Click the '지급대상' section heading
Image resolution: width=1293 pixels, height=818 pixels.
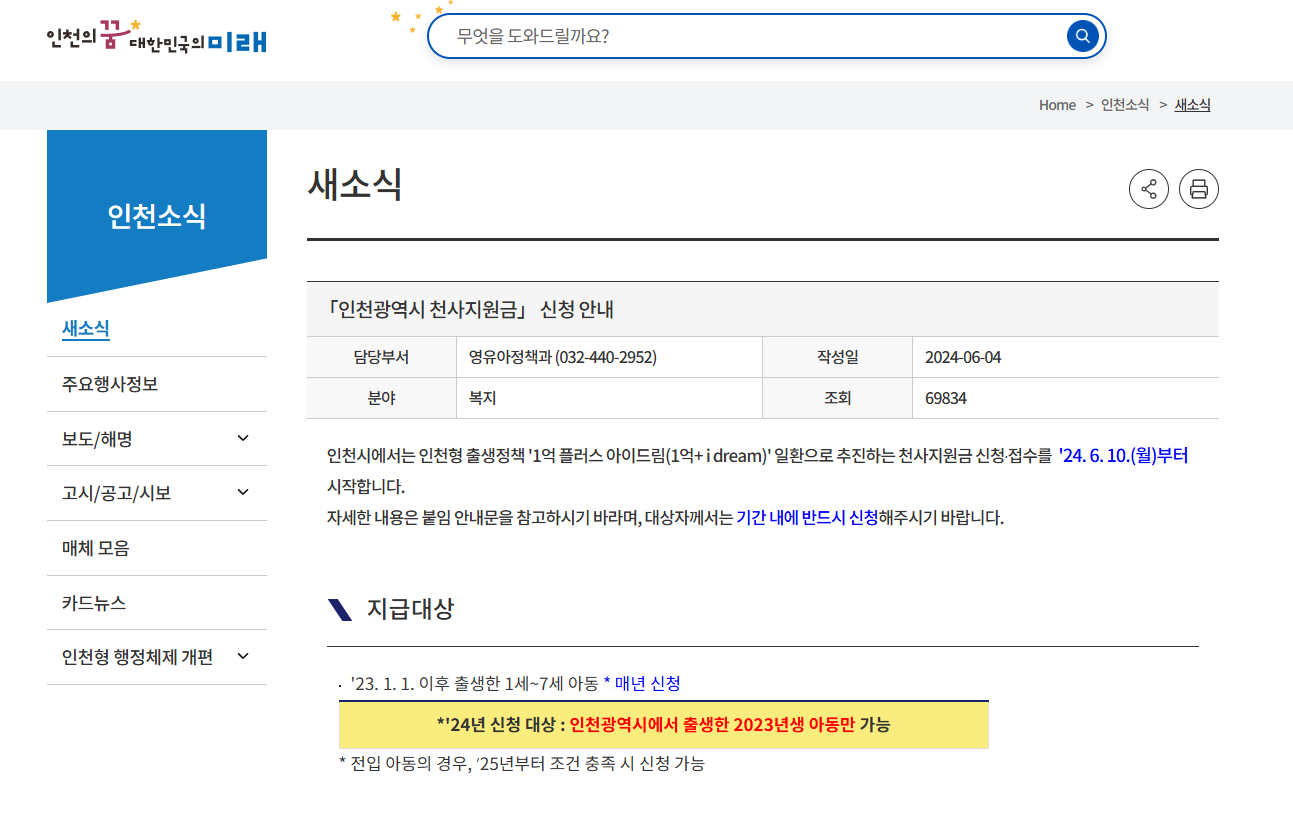410,609
